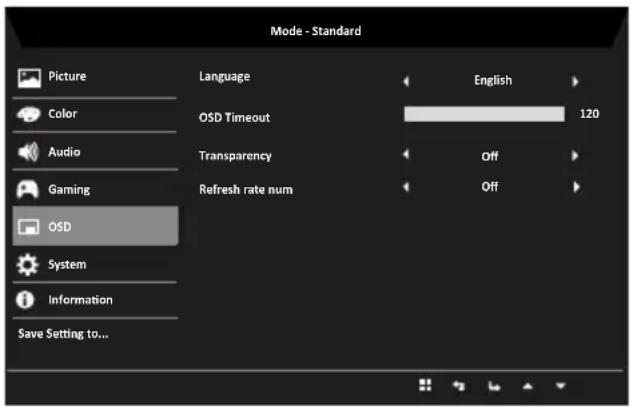Open the Color menu
The width and height of the screenshot is (632, 407).
(95, 114)
